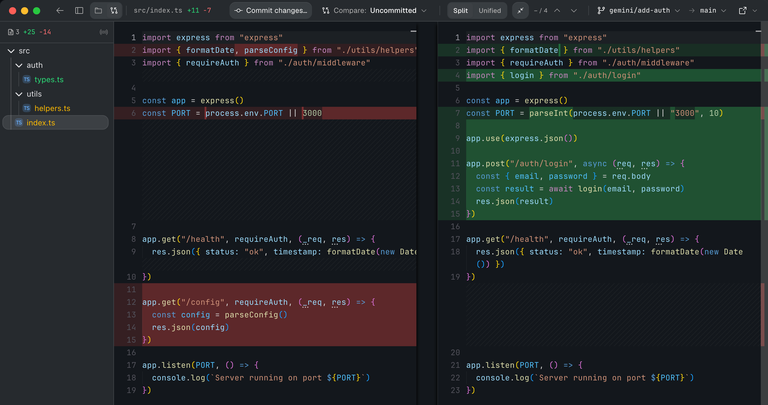Click line 2 import parseConfig in left pane

[265, 50]
